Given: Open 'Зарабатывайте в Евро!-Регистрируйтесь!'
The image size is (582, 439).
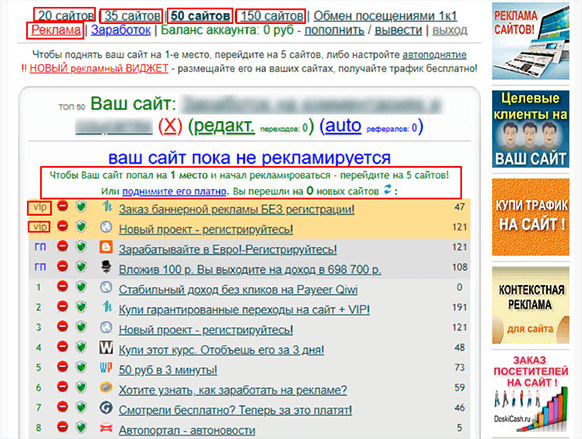Looking at the screenshot, I should [x=228, y=249].
